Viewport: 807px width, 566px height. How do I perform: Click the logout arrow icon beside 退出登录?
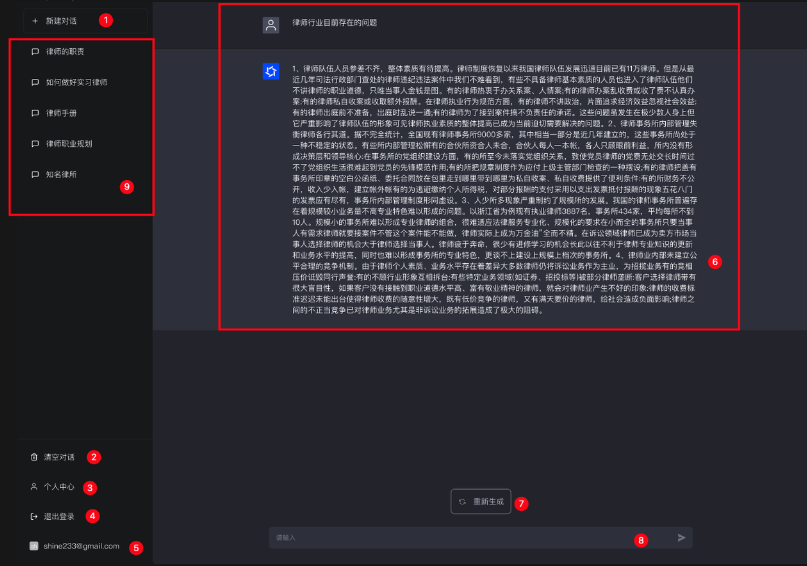click(35, 517)
